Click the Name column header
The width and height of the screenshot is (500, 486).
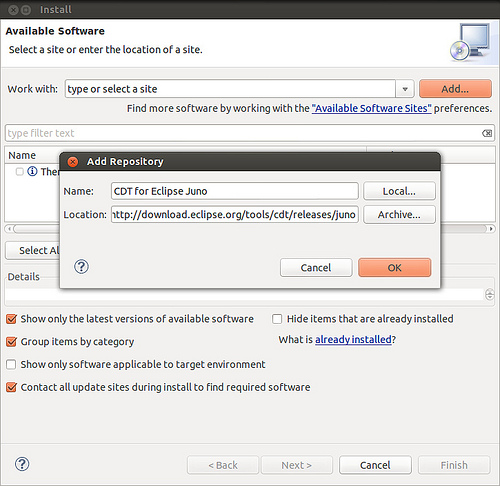click(x=22, y=155)
